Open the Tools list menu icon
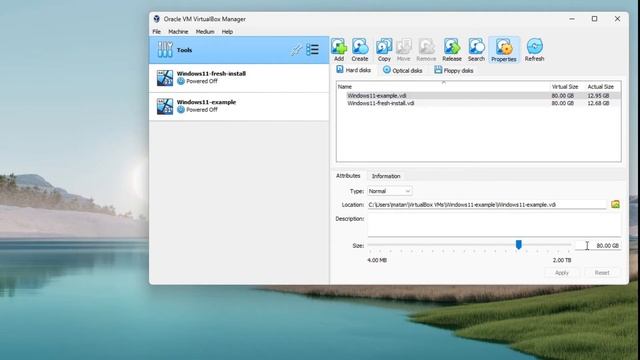Screen dimensions: 640x360 pos(313,50)
